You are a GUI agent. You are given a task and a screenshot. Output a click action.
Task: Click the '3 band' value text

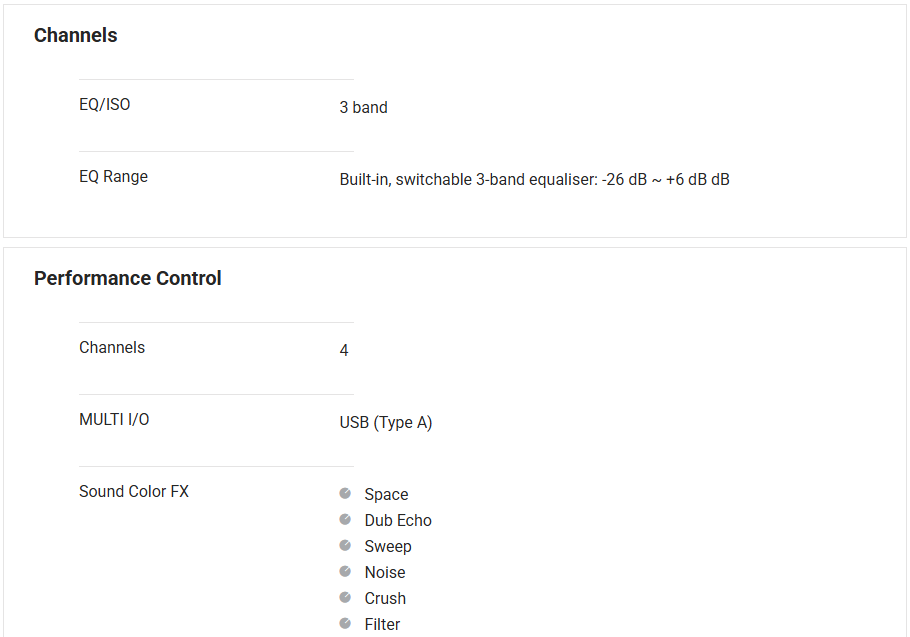364,108
